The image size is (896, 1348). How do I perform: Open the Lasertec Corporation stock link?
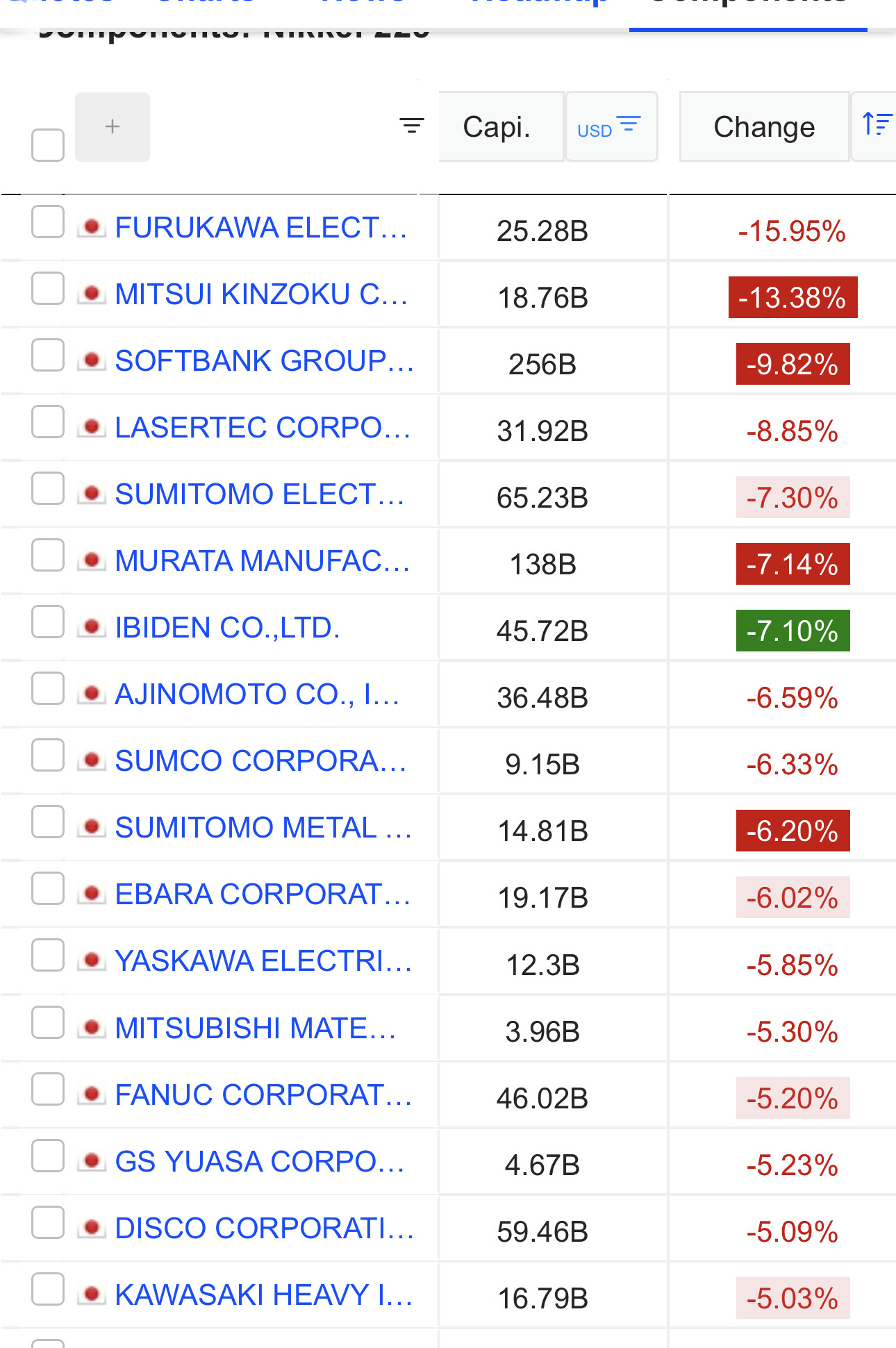click(x=263, y=428)
